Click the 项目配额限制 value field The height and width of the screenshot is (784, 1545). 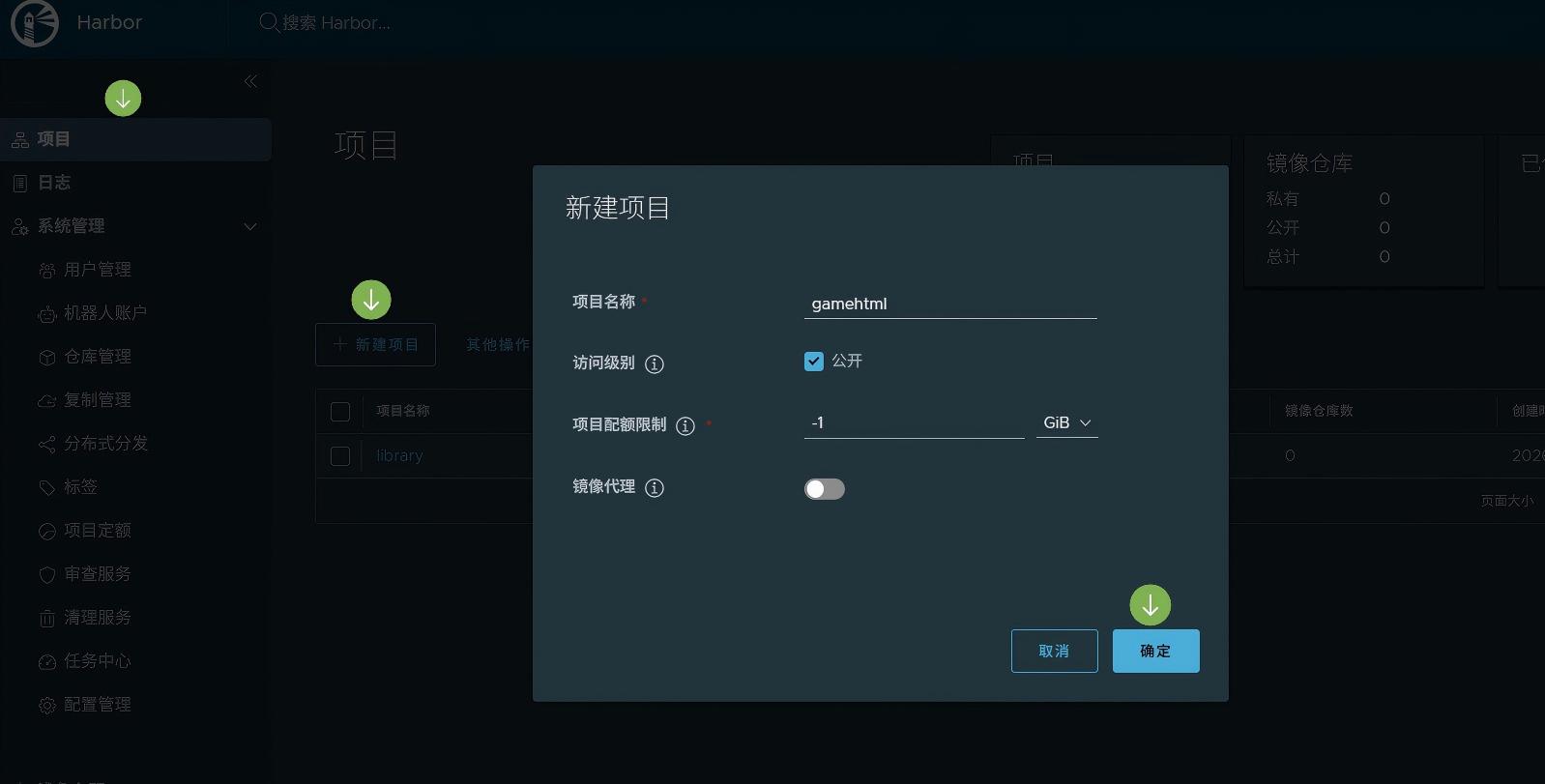tap(913, 423)
